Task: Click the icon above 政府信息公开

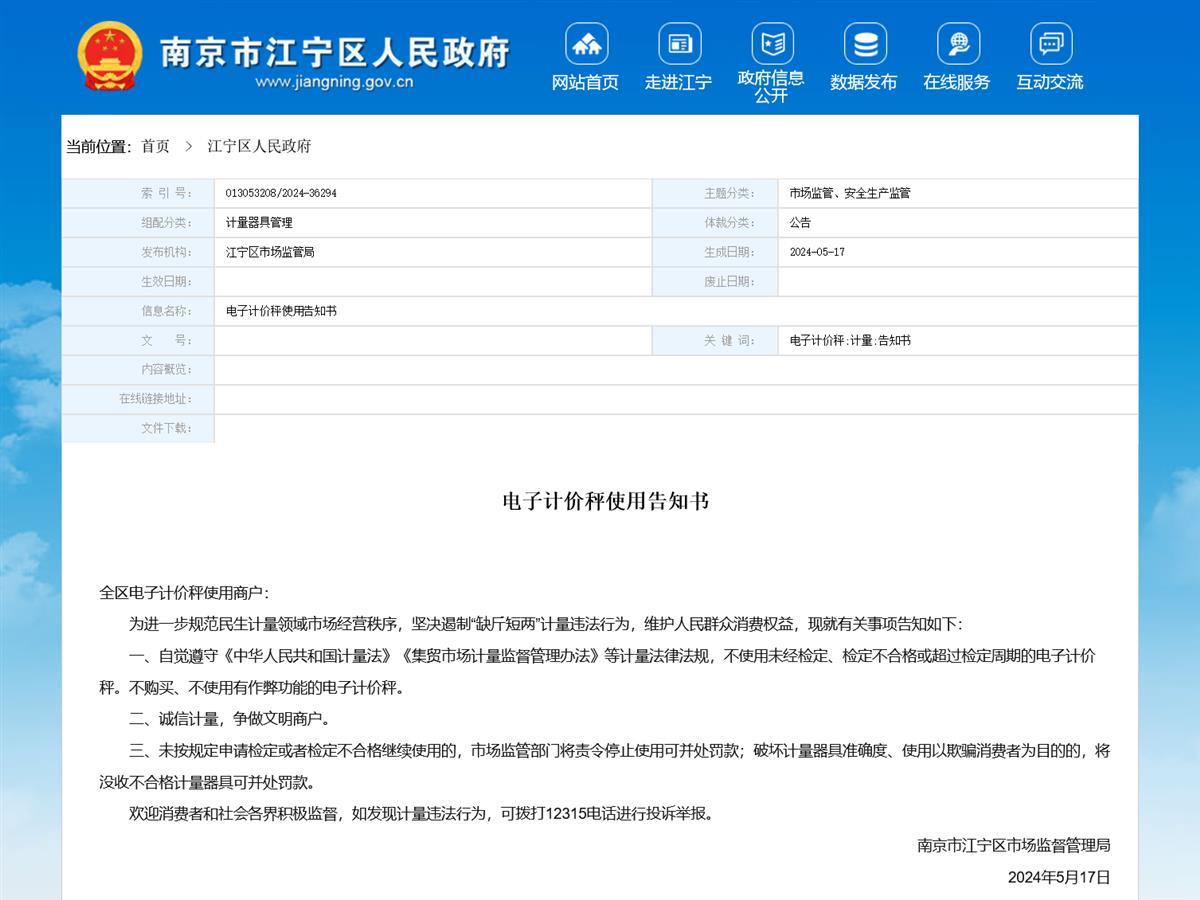Action: pyautogui.click(x=772, y=44)
